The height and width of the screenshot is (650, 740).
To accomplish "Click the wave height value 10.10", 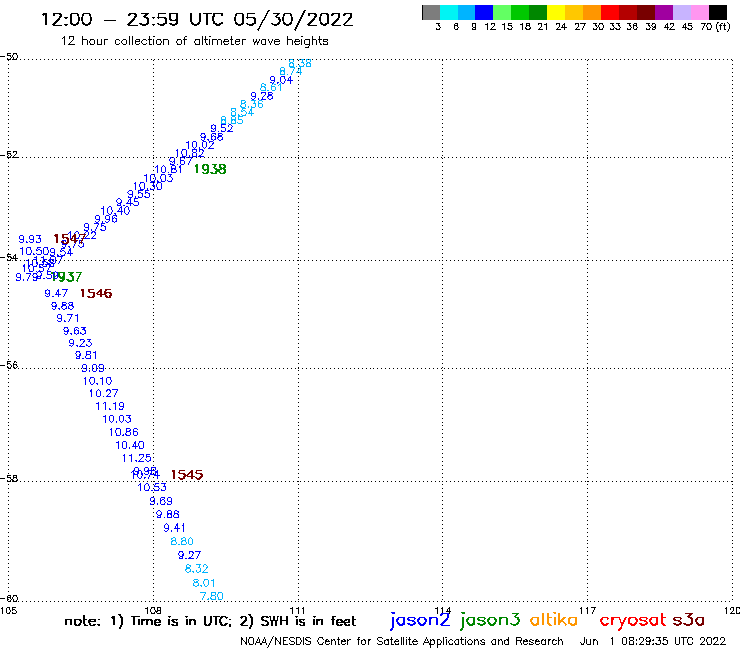I will 98,381.
